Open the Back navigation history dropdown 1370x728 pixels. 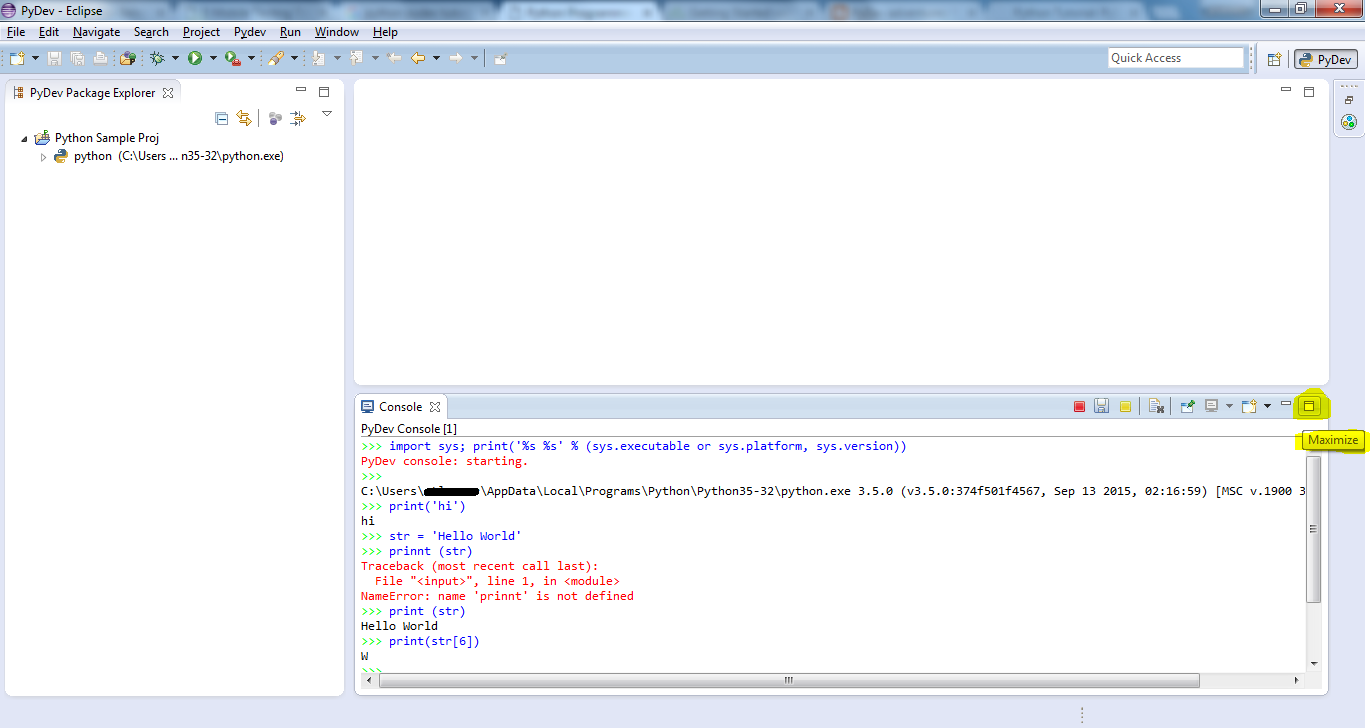coord(436,58)
